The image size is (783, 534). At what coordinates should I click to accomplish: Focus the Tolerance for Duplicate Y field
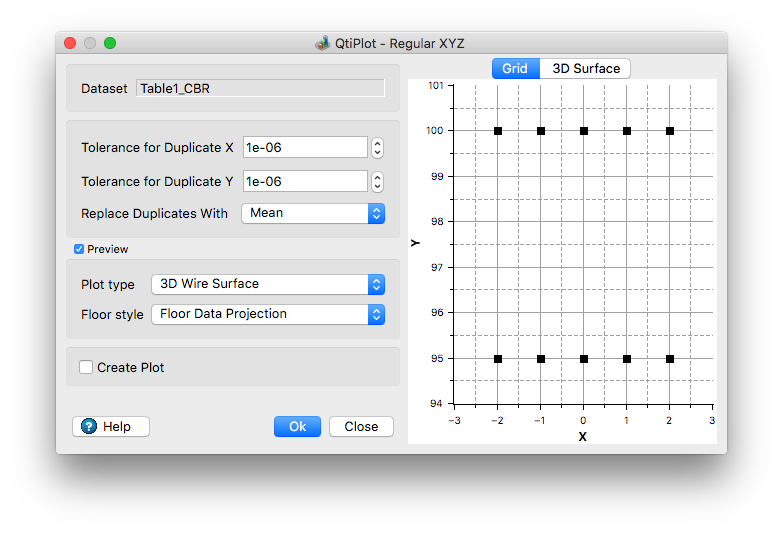point(304,181)
